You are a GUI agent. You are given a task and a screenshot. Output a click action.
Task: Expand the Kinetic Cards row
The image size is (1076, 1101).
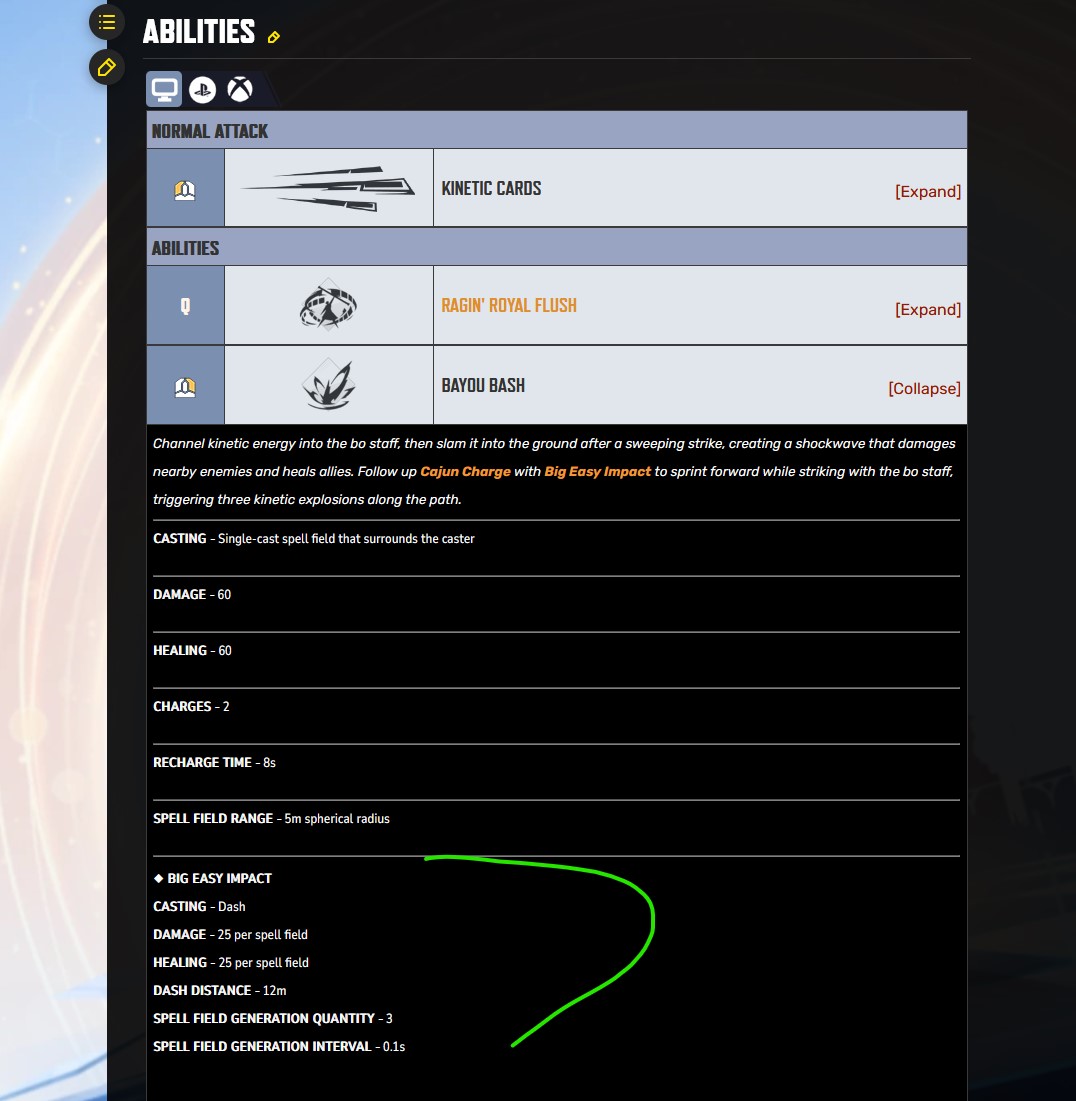928,191
